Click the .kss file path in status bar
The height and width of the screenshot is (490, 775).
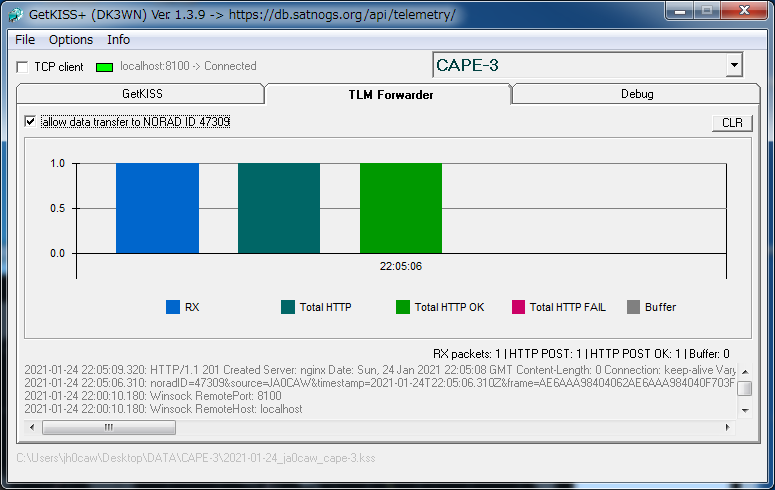pos(196,458)
